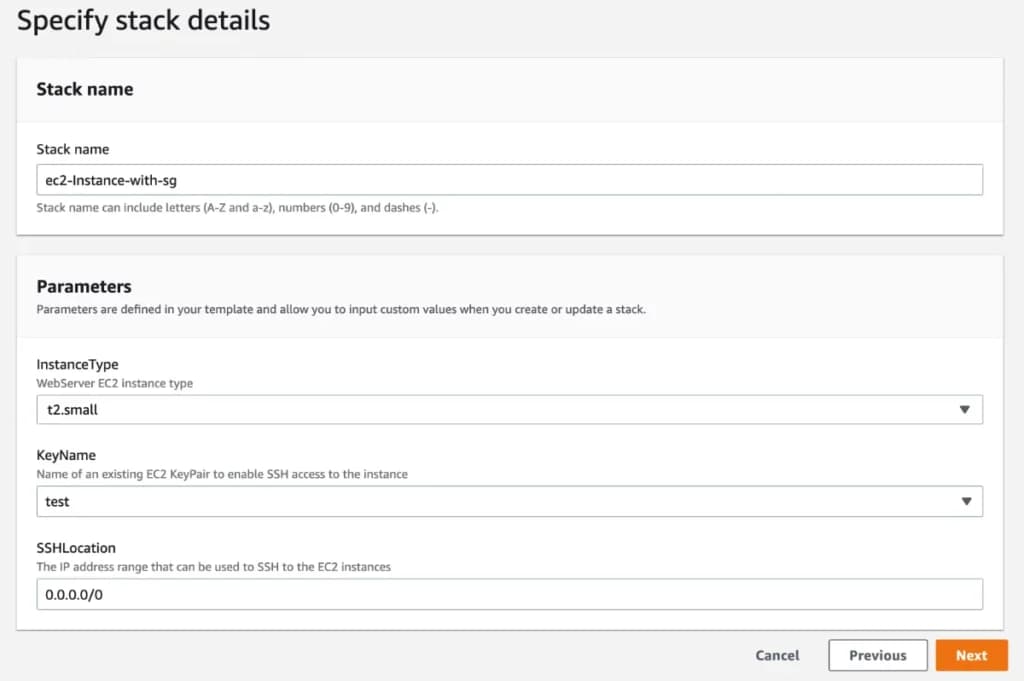Click the 'Parameters' section header
1024x681 pixels.
84,287
